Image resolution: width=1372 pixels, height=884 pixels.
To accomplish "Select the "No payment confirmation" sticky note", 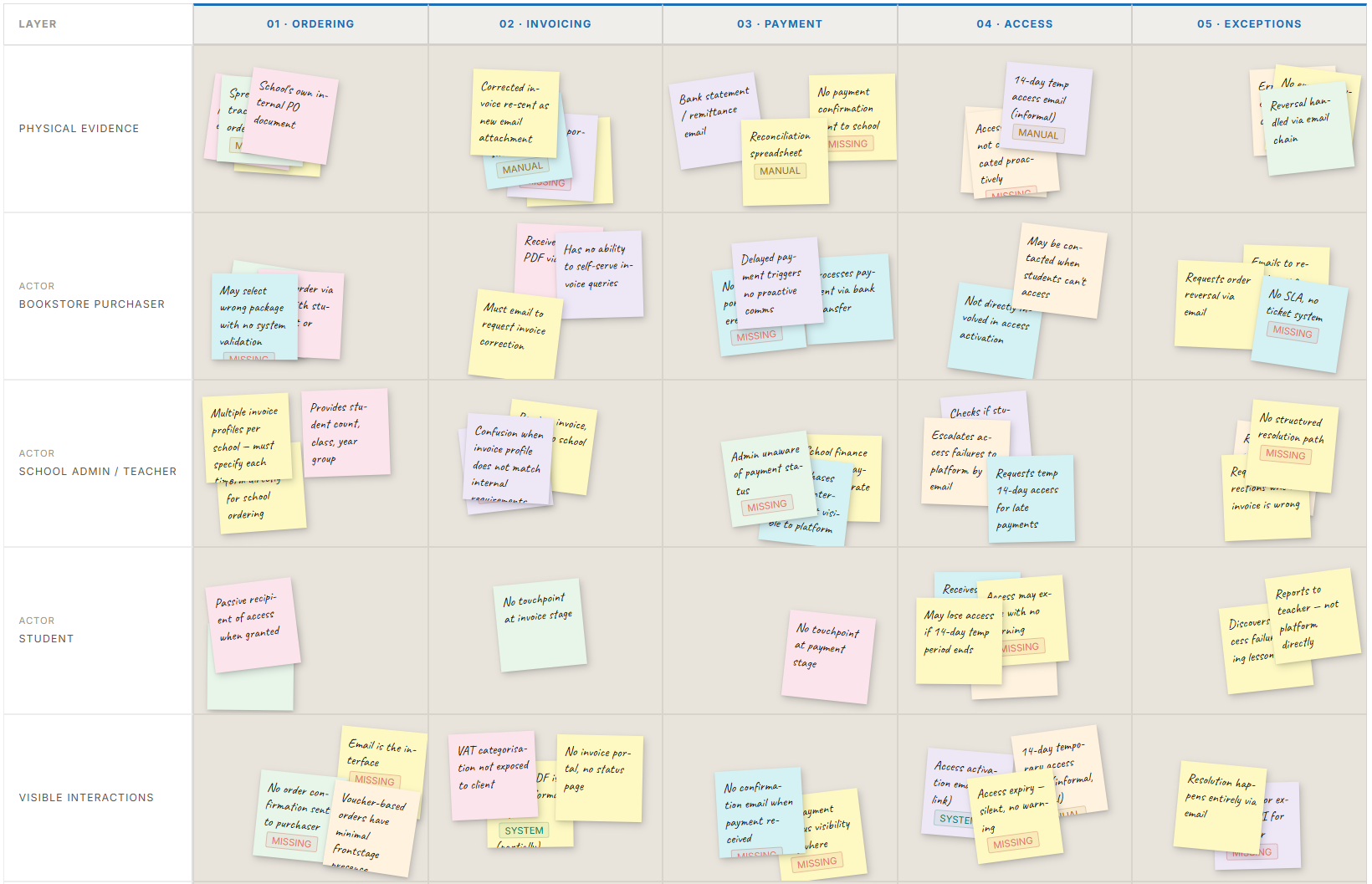I will [852, 117].
